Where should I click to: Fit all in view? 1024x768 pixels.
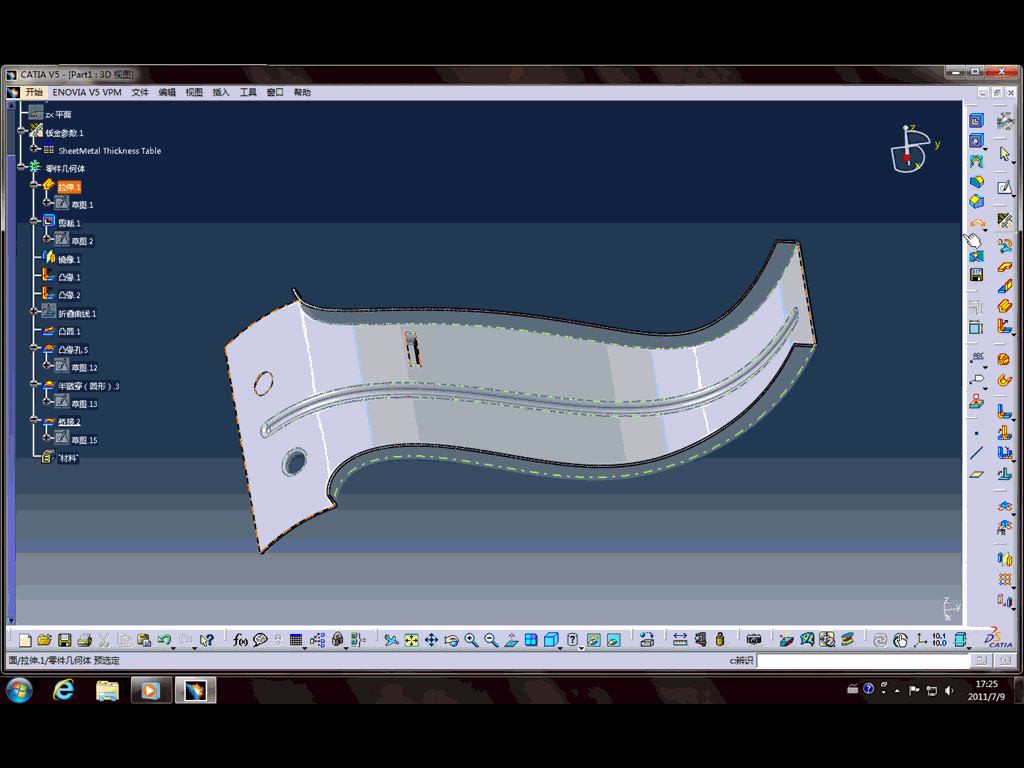click(411, 640)
